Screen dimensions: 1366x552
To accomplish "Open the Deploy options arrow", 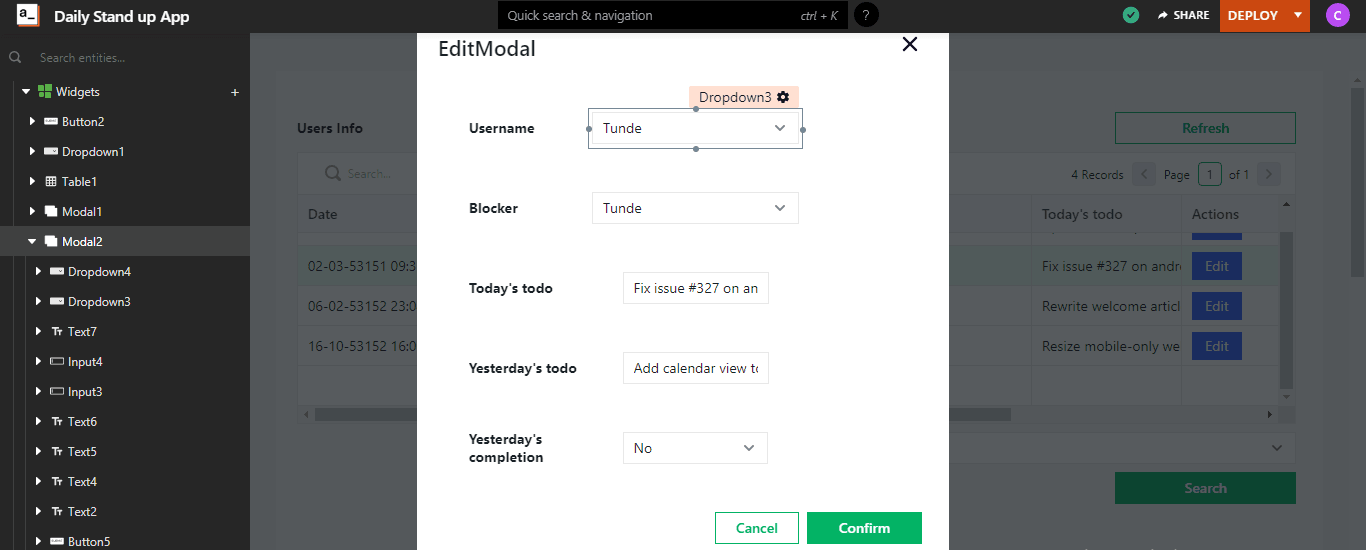I will click(1297, 15).
